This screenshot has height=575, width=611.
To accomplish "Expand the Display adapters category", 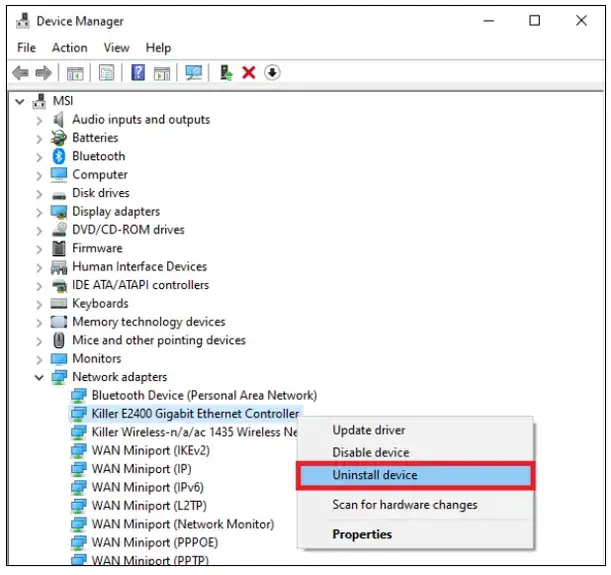I will pos(39,212).
